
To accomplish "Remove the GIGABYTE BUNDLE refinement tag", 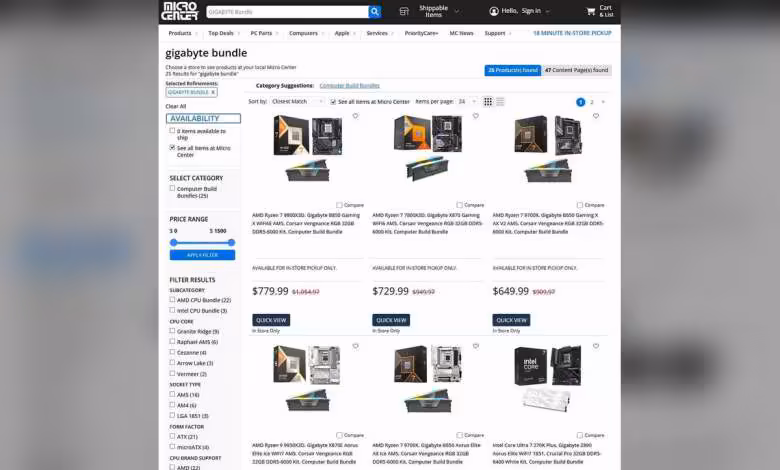I will click(x=213, y=92).
